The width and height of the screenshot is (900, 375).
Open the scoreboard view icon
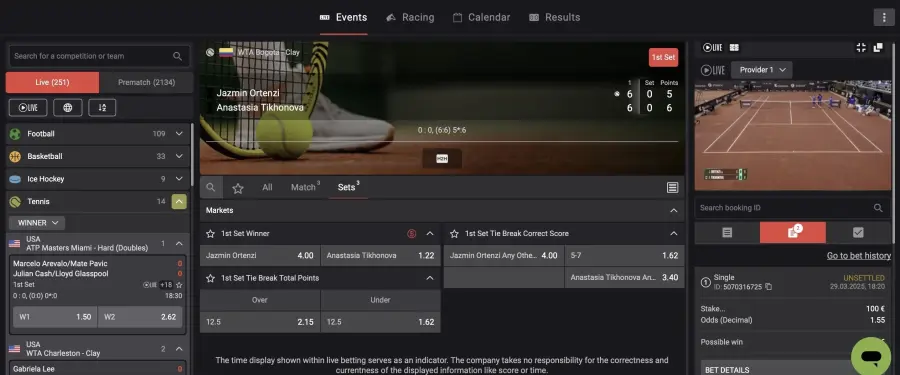(x=734, y=48)
